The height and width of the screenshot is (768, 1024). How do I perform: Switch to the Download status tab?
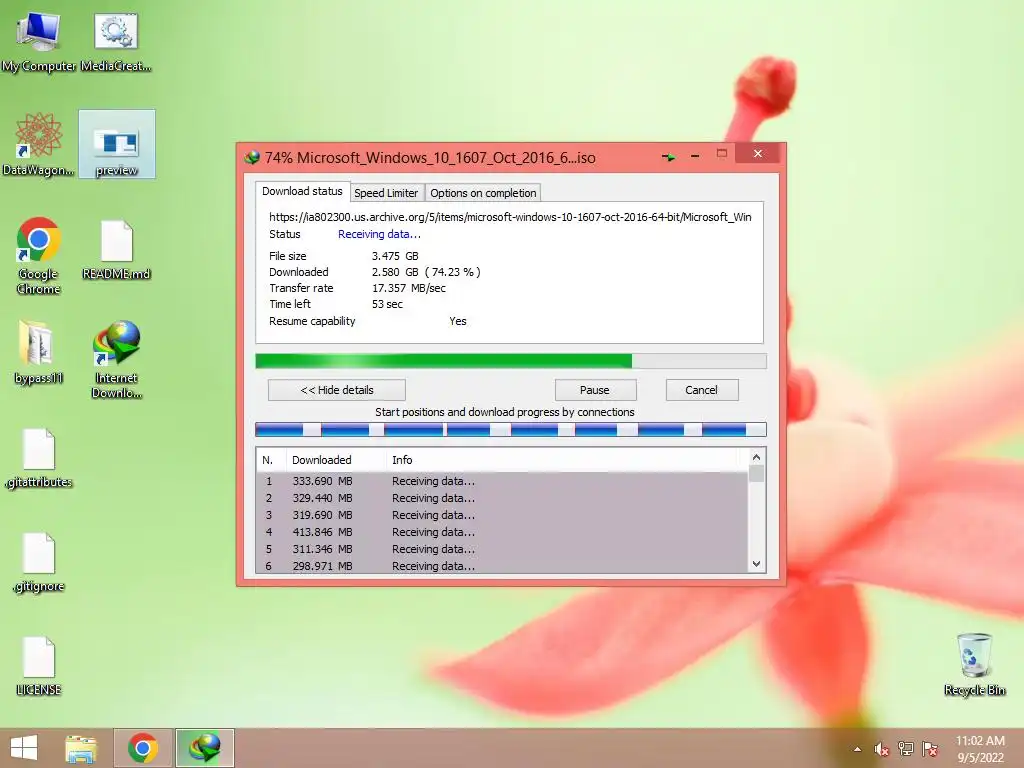pos(302,191)
